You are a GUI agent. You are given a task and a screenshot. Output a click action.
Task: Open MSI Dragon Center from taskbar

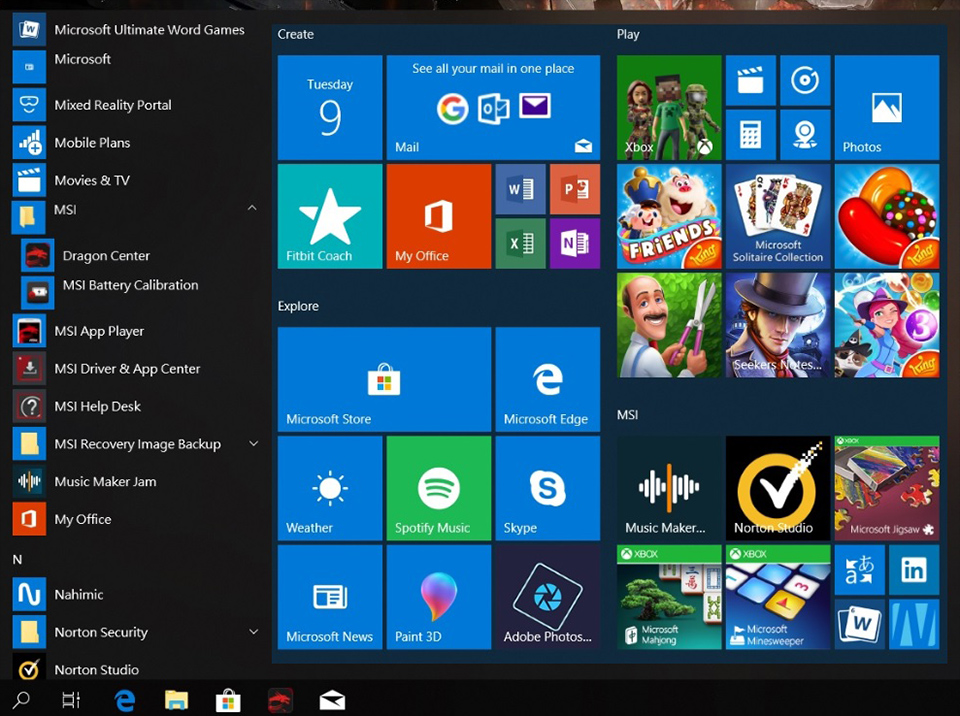point(280,699)
